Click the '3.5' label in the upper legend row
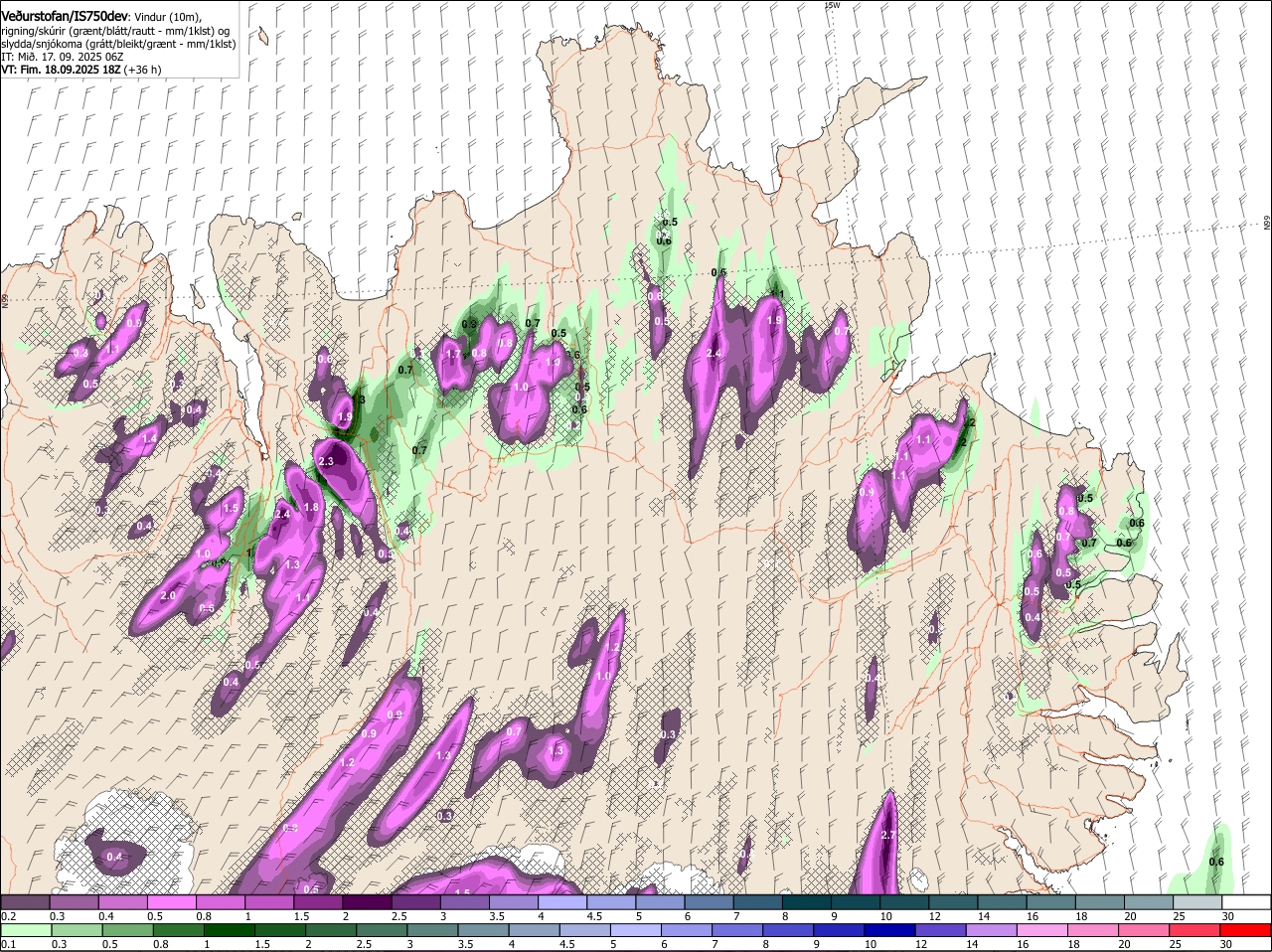The width and height of the screenshot is (1272, 952). coord(497,916)
